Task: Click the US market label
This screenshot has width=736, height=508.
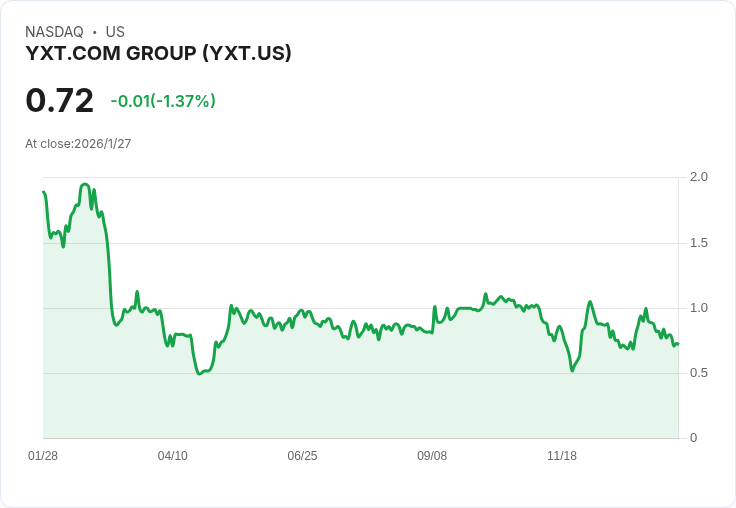Action: pos(115,32)
